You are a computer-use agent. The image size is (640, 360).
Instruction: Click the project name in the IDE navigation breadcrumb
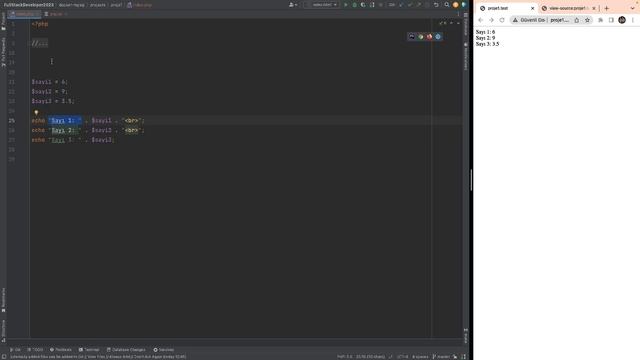29,5
